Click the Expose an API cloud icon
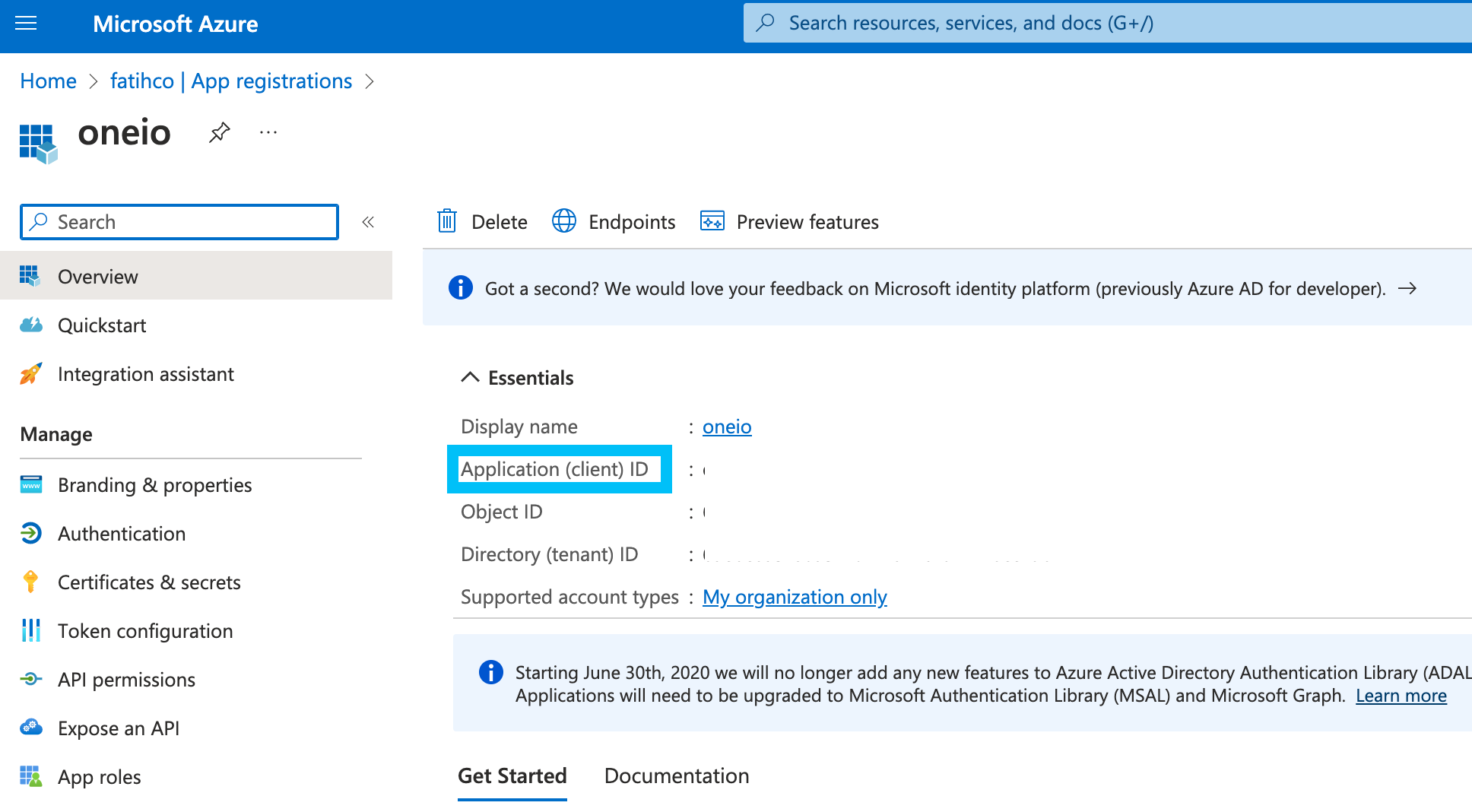 [31, 728]
